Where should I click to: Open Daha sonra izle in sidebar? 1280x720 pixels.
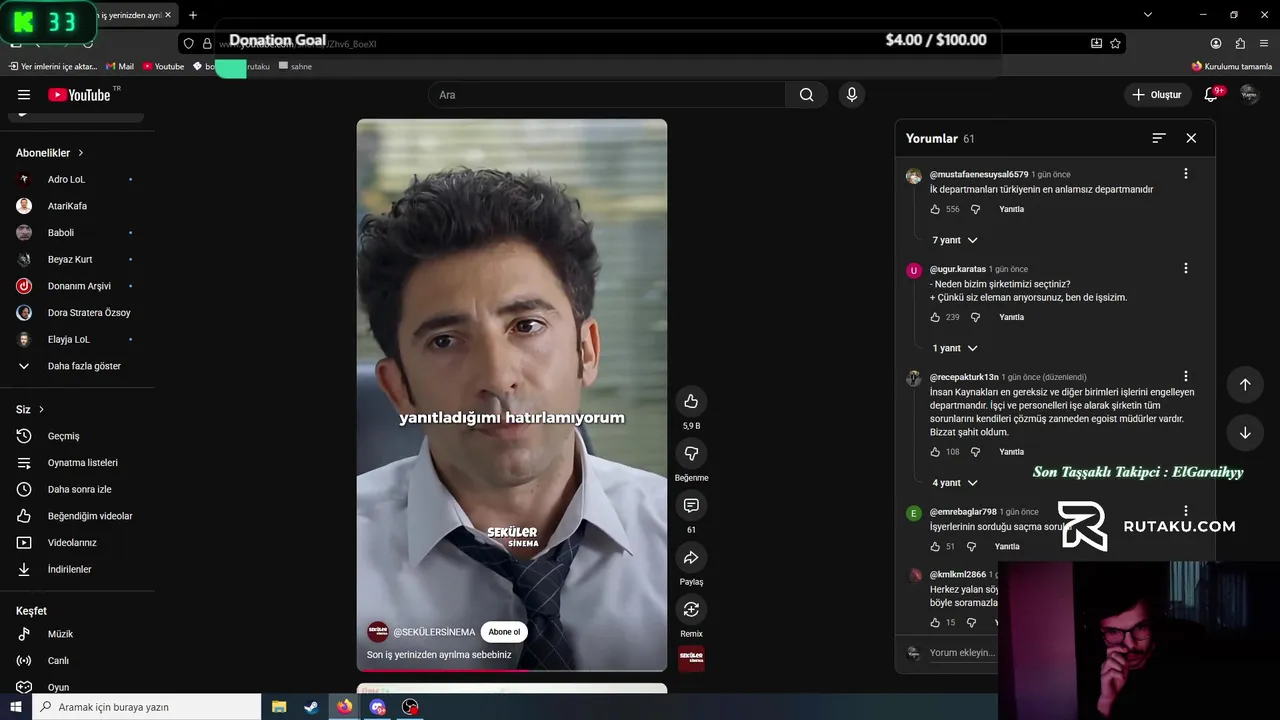[80, 489]
